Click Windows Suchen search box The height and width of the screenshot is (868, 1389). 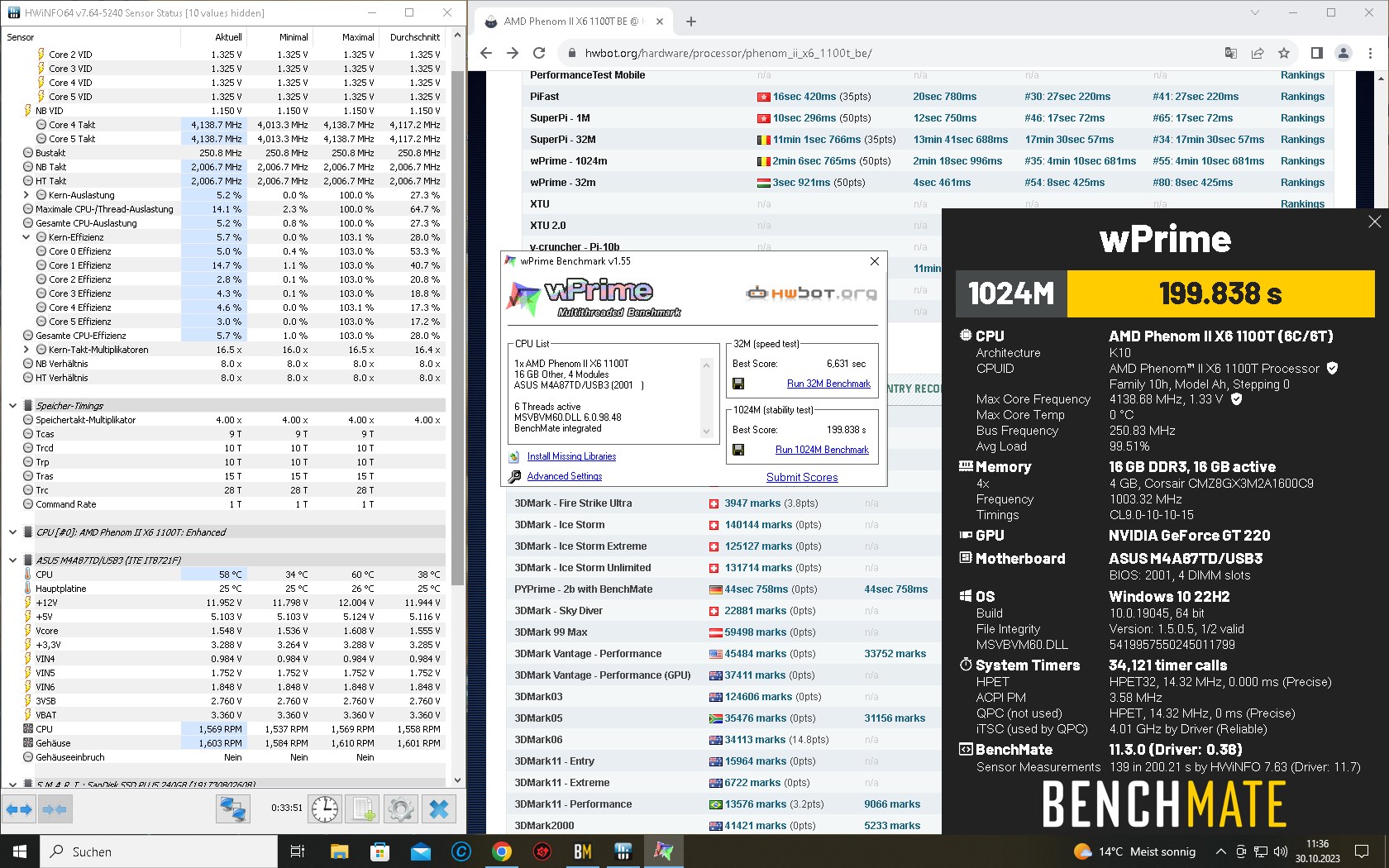(159, 851)
